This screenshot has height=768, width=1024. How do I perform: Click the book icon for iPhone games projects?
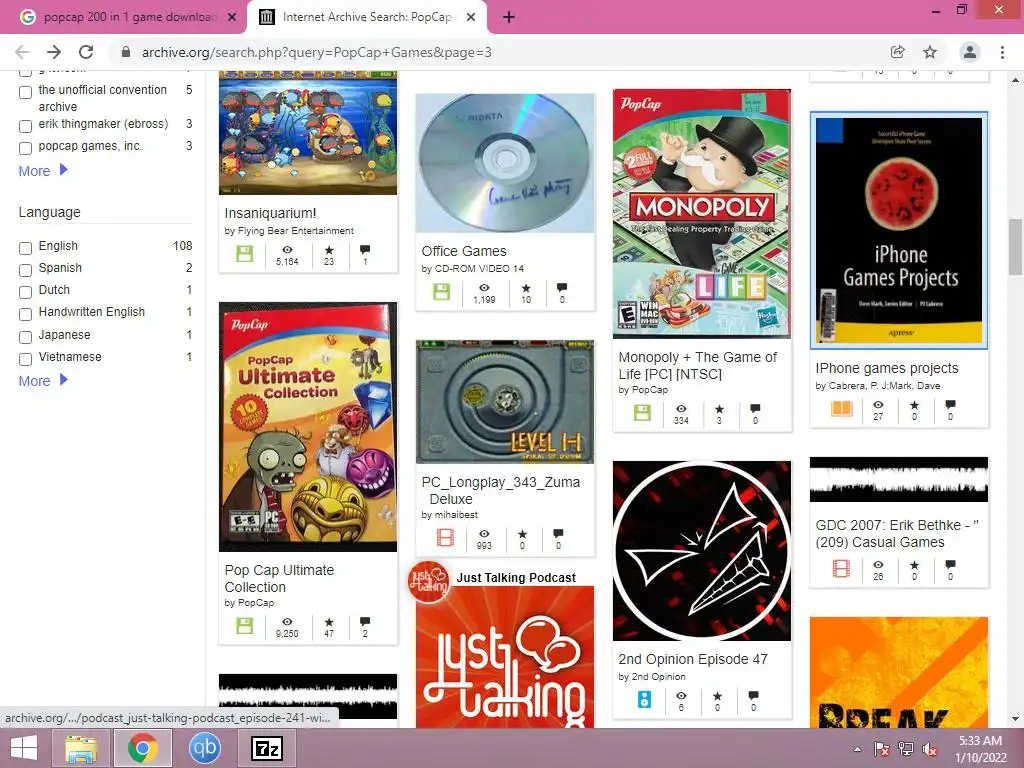(842, 409)
